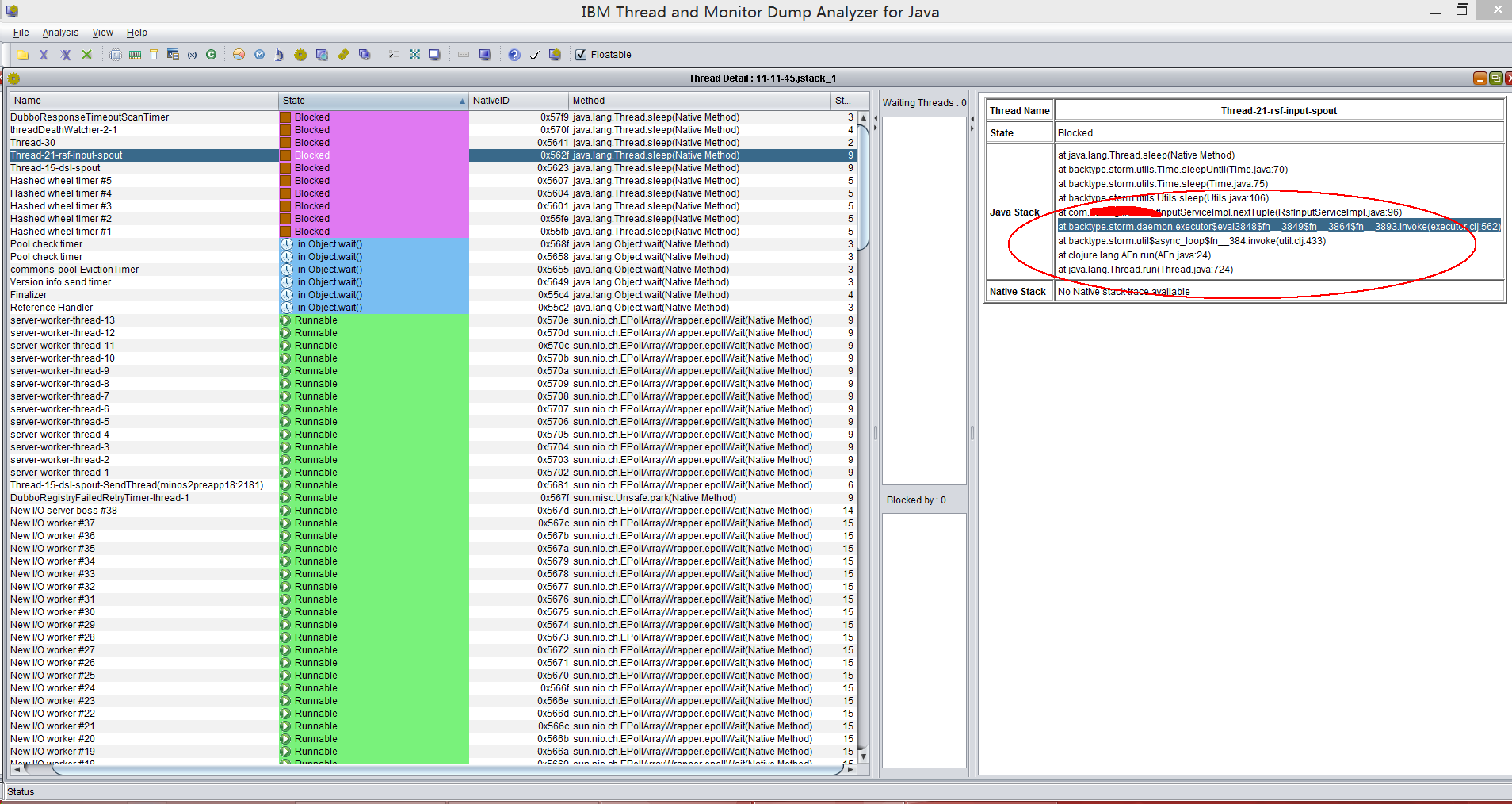Maximize the Thread Detail internal frame

coord(1495,78)
